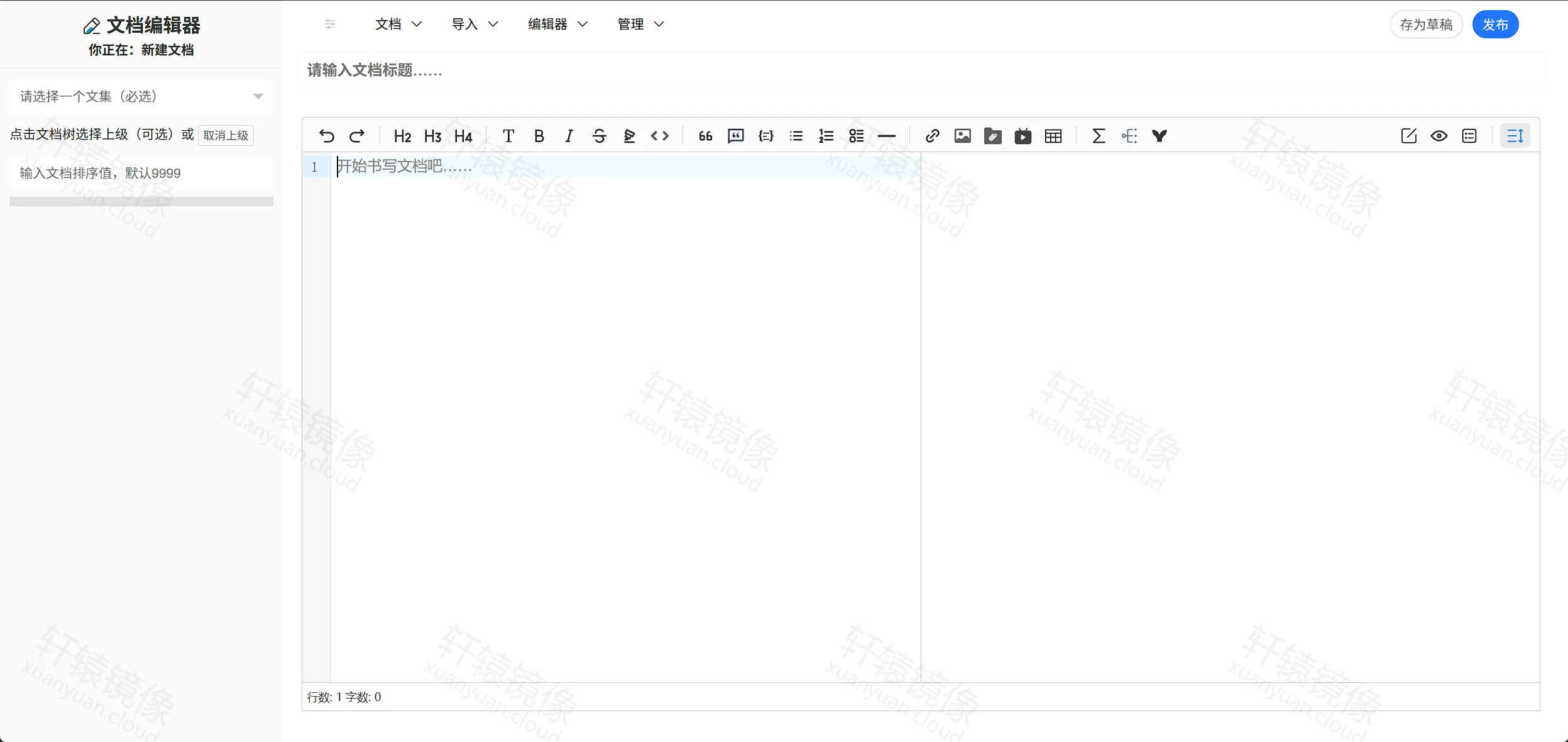Expand the 请选择一个文集 dropdown

click(x=141, y=96)
